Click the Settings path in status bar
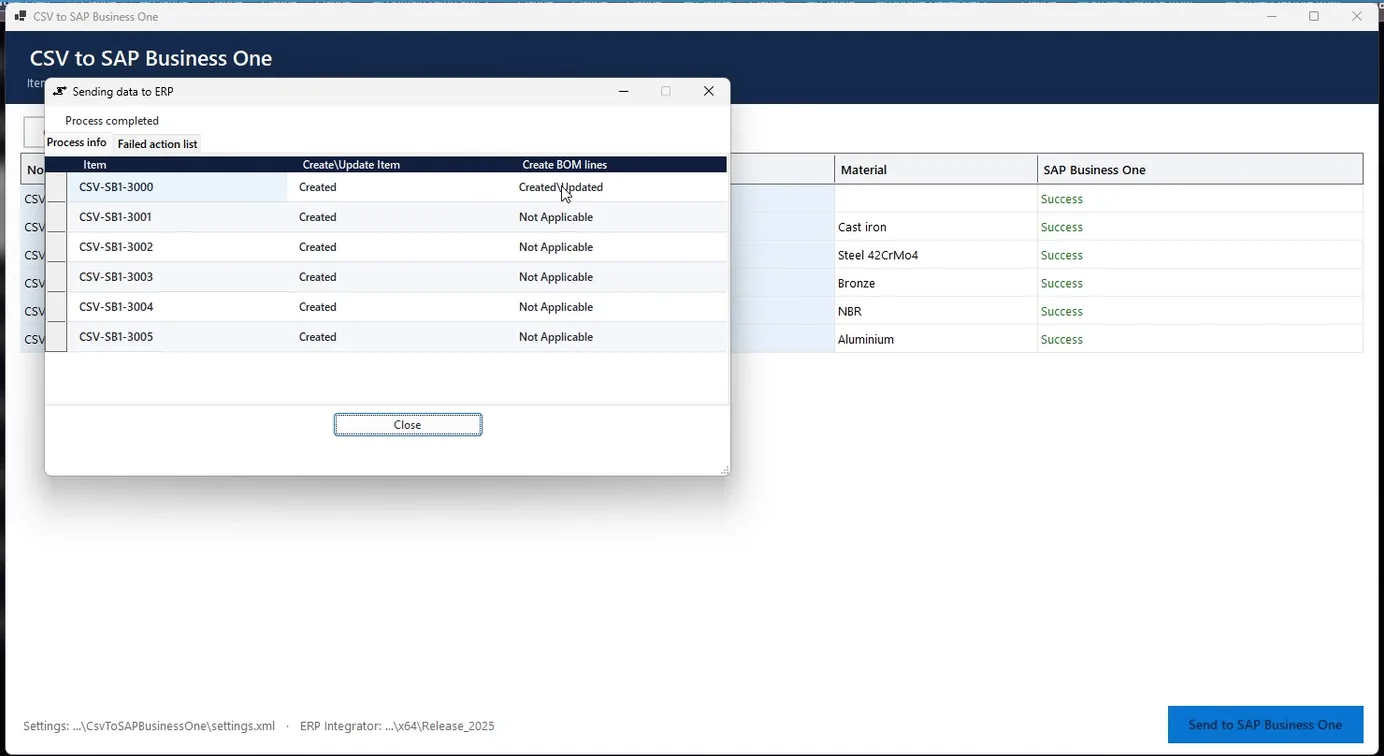1384x756 pixels. click(x=149, y=726)
